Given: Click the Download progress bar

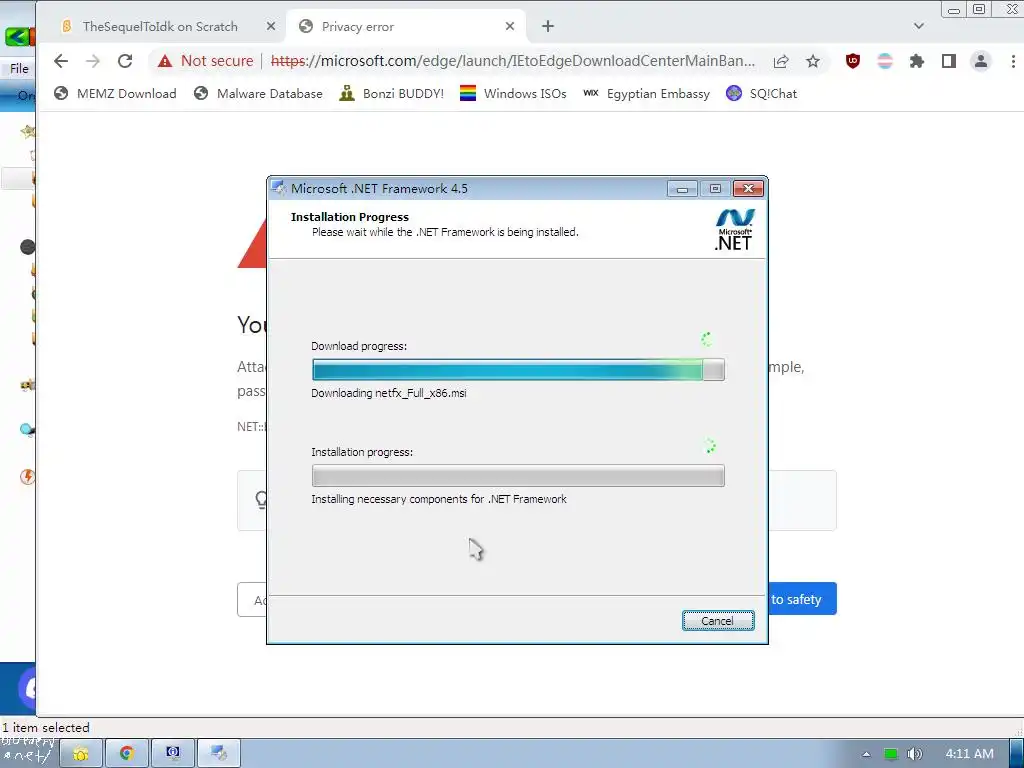Looking at the screenshot, I should coord(518,370).
